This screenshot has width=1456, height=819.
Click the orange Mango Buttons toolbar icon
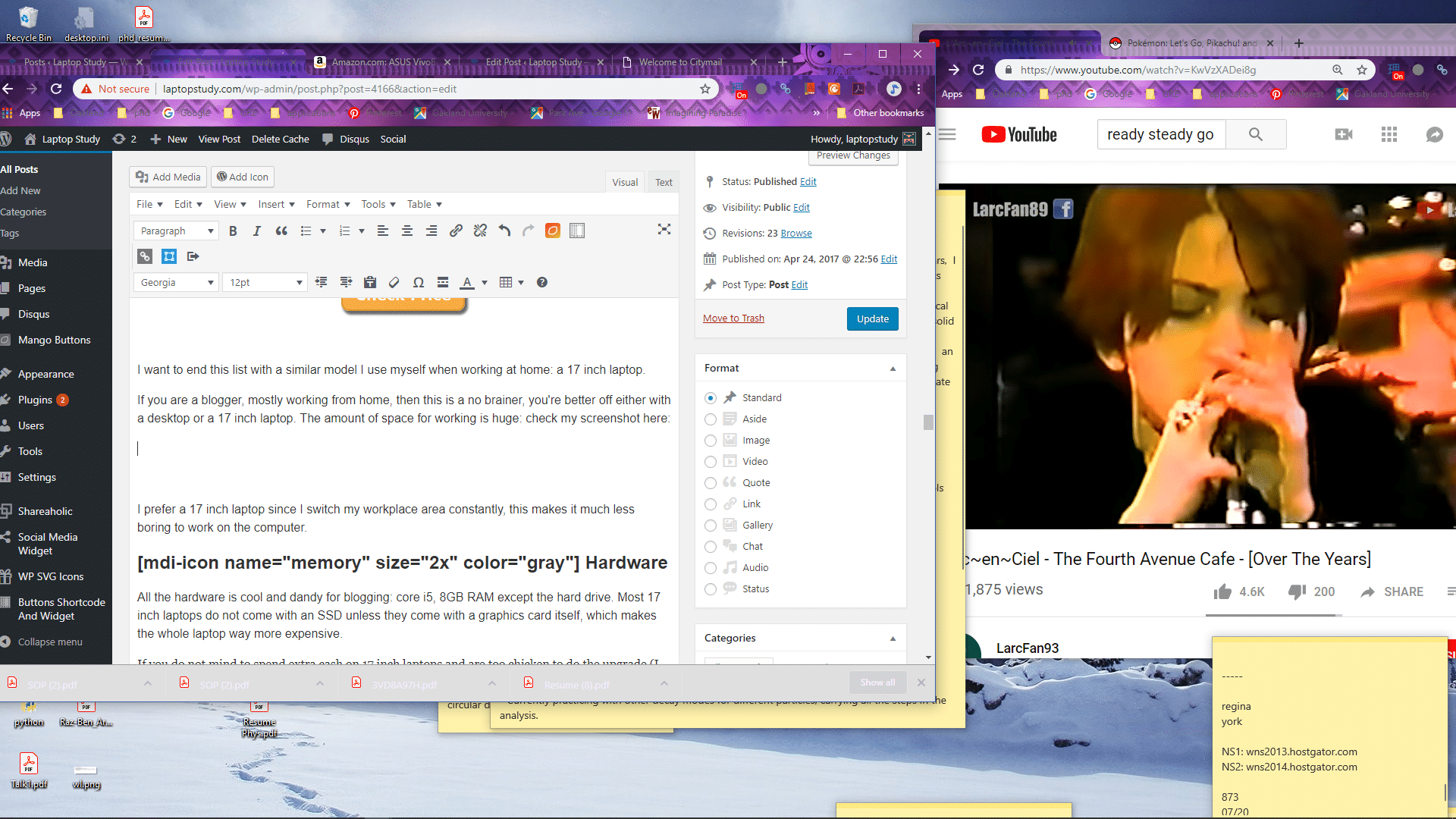tap(553, 231)
